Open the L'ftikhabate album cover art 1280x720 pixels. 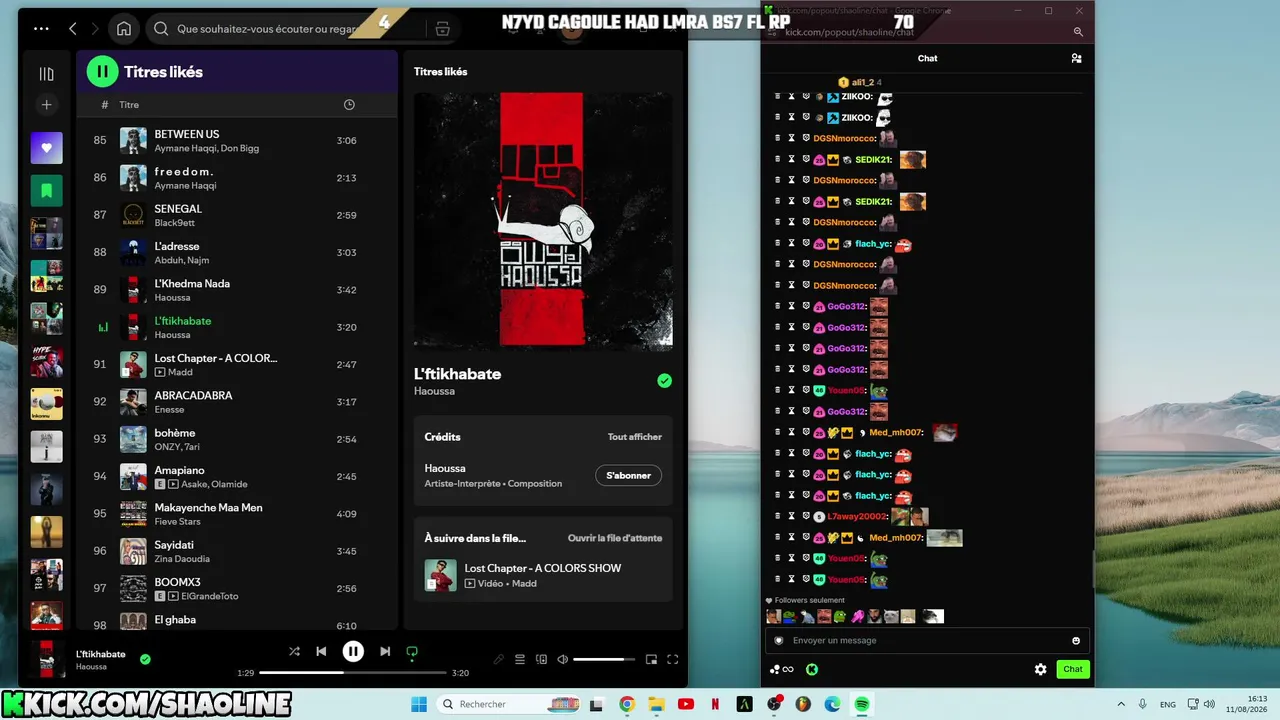click(x=543, y=221)
